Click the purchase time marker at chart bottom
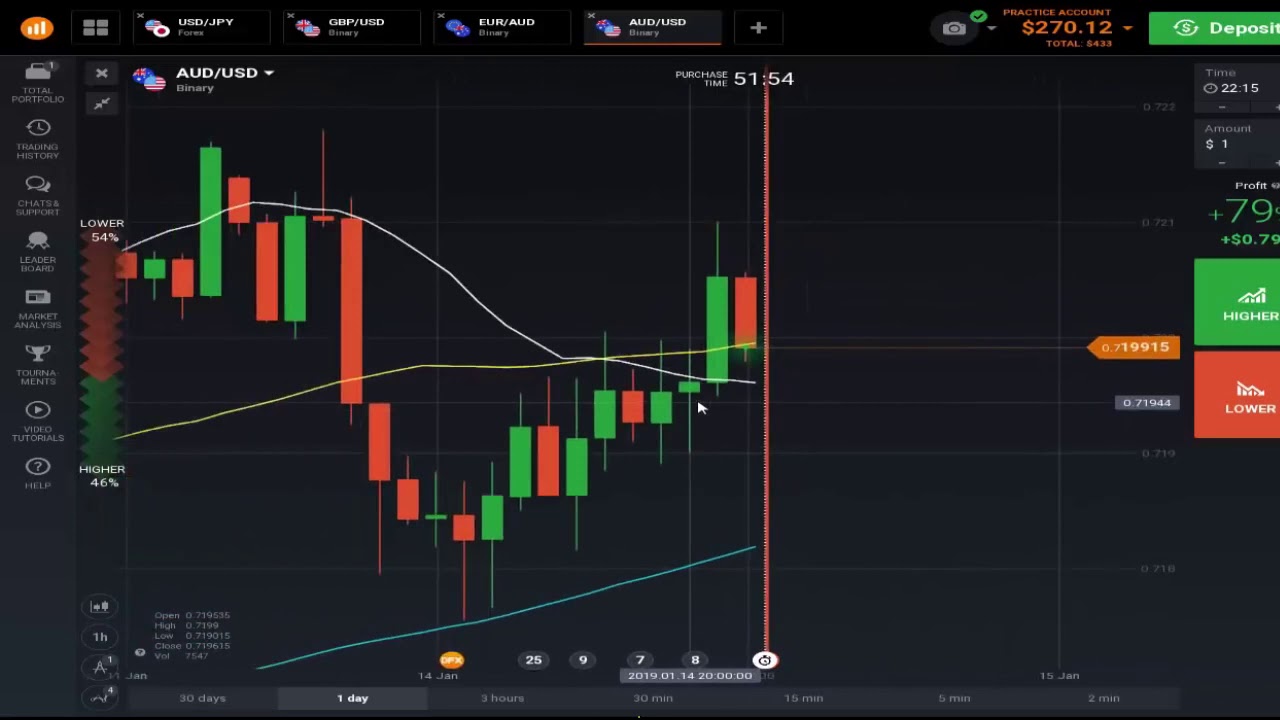 click(764, 660)
